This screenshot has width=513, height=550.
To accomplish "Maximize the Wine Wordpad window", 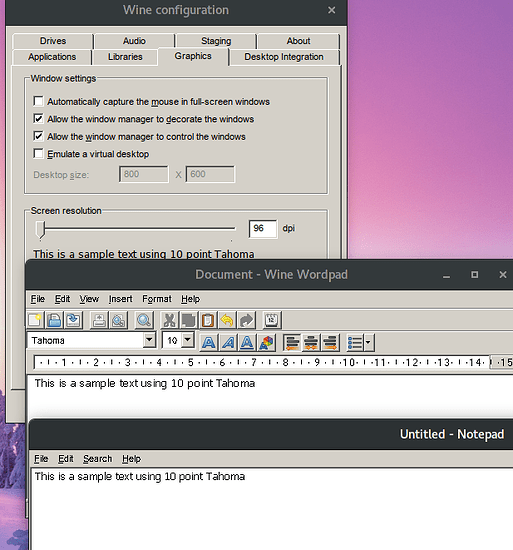I will 474,275.
